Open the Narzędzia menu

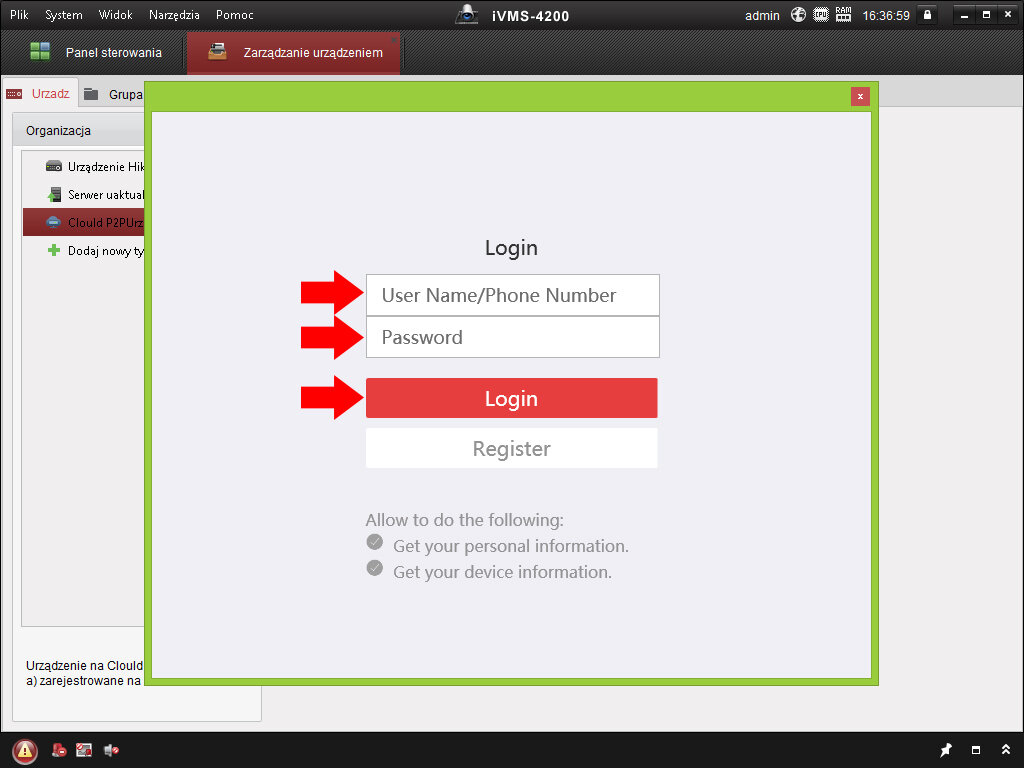click(174, 15)
